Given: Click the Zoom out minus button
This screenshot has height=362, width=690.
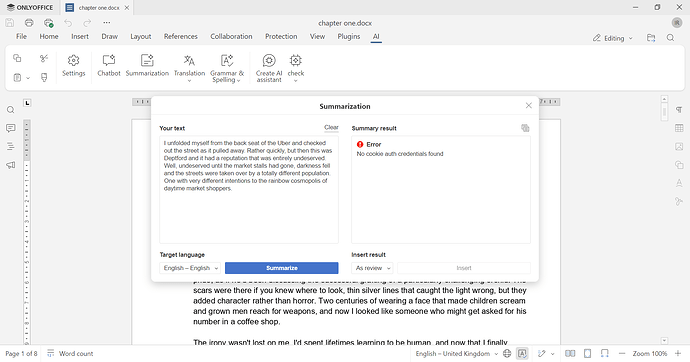Looking at the screenshot, I should point(622,353).
